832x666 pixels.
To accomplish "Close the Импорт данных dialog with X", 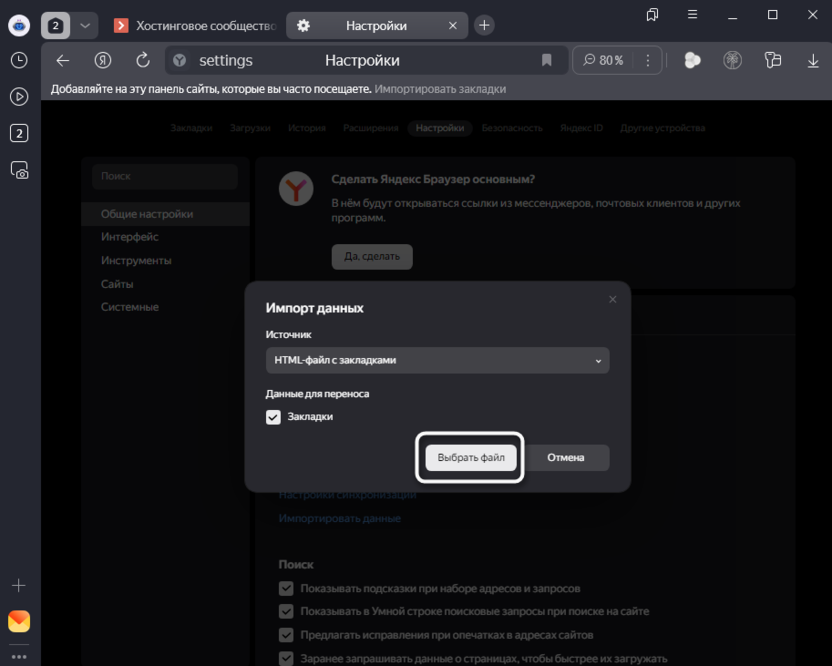I will (612, 299).
